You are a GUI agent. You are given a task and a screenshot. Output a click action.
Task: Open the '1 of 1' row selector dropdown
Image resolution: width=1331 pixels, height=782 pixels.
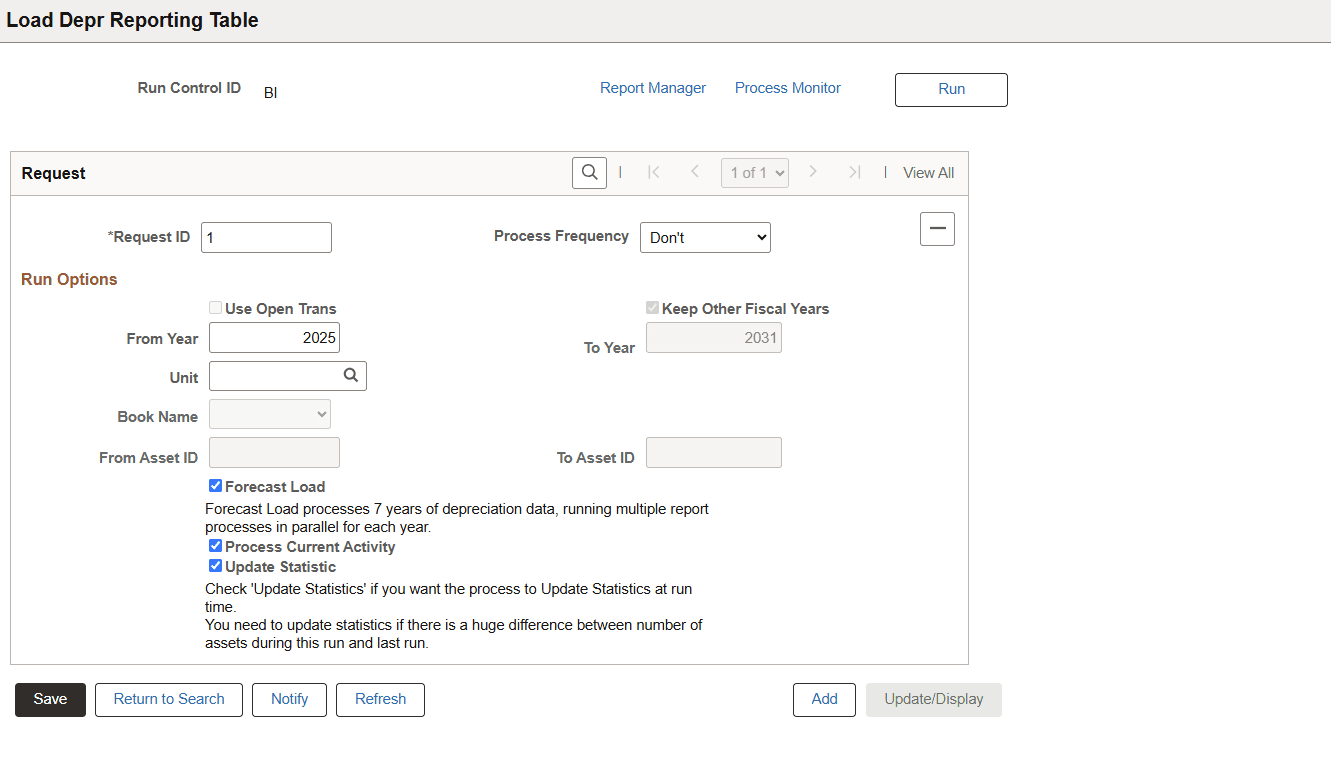[x=754, y=172]
